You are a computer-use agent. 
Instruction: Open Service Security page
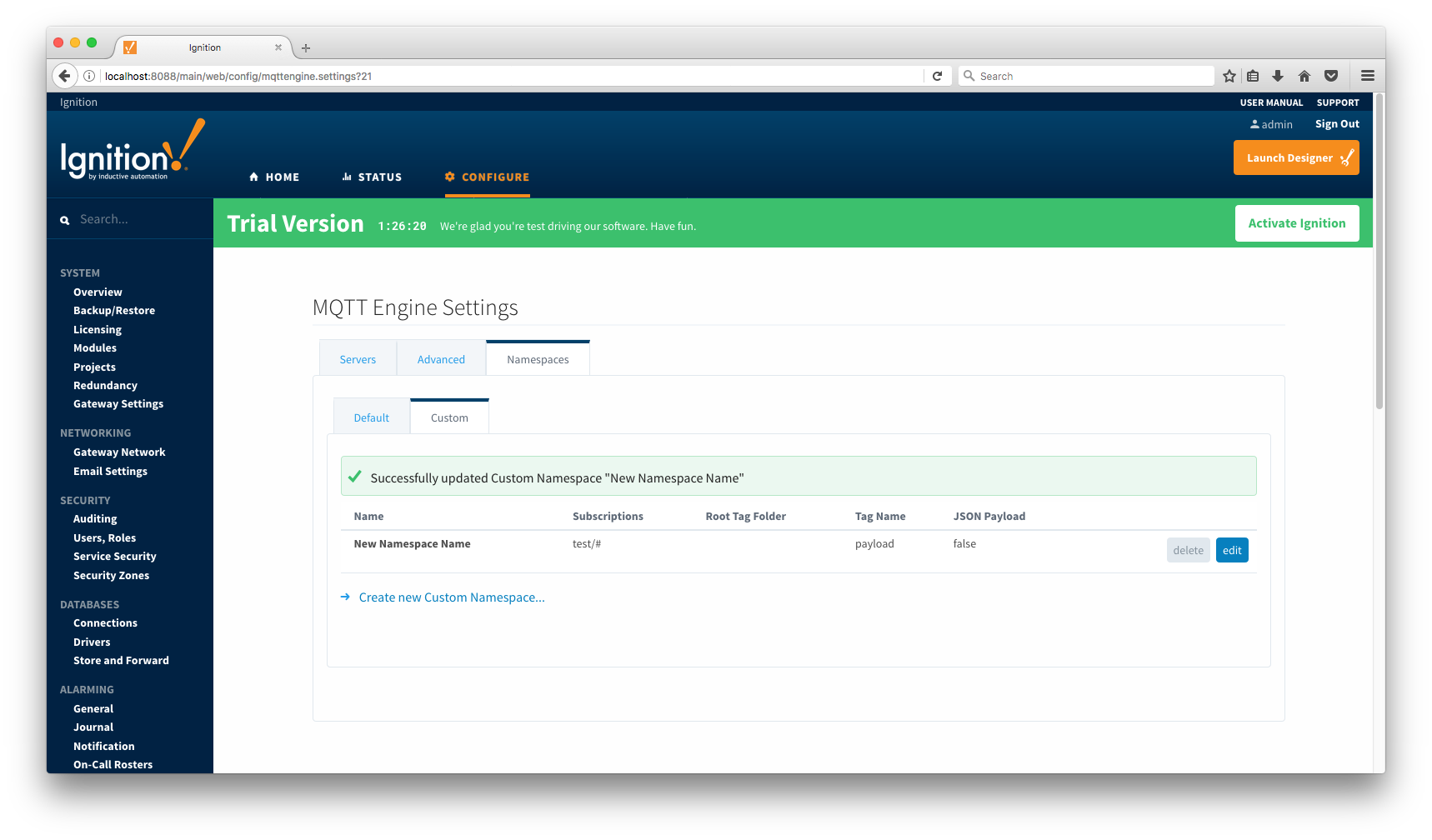[115, 557]
